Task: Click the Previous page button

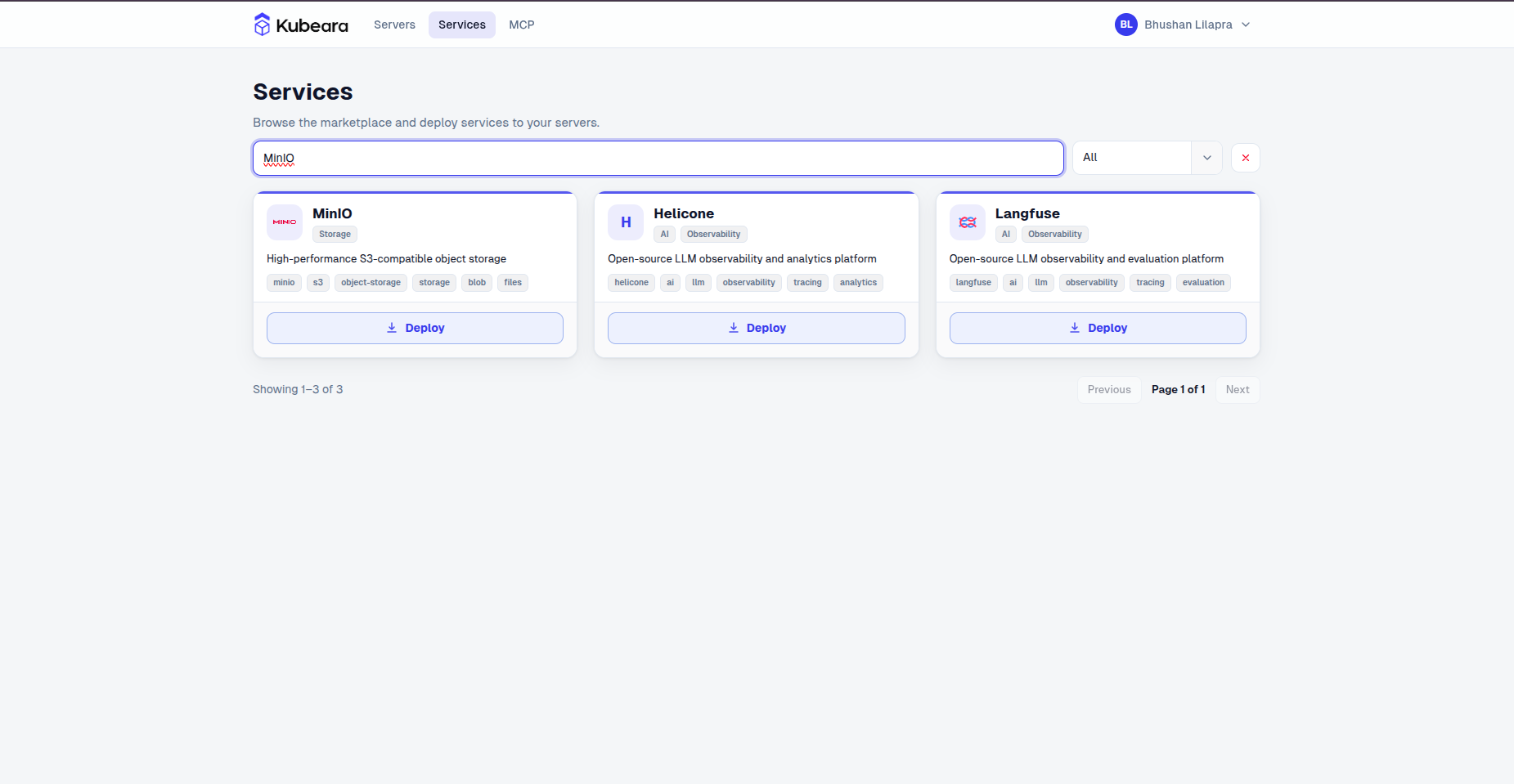Action: point(1109,390)
